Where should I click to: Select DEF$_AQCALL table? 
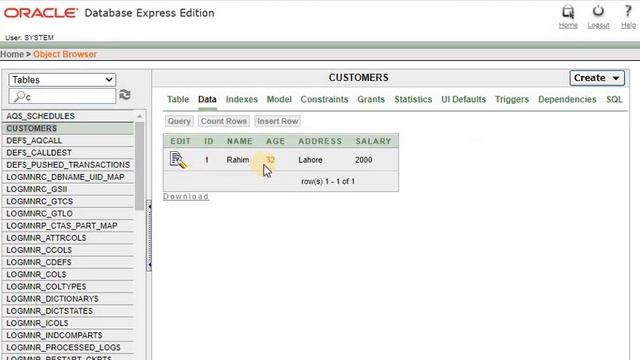point(68,140)
